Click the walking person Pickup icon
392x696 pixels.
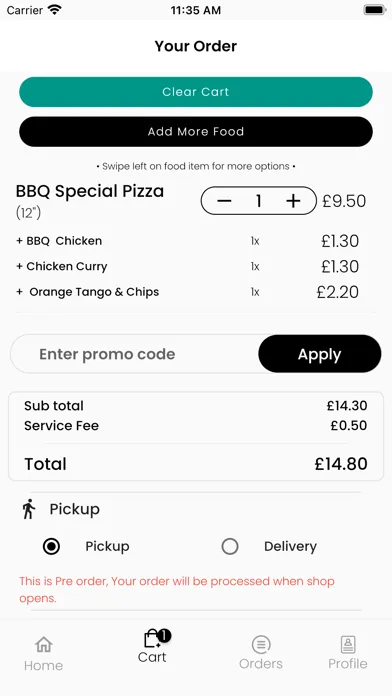point(29,509)
